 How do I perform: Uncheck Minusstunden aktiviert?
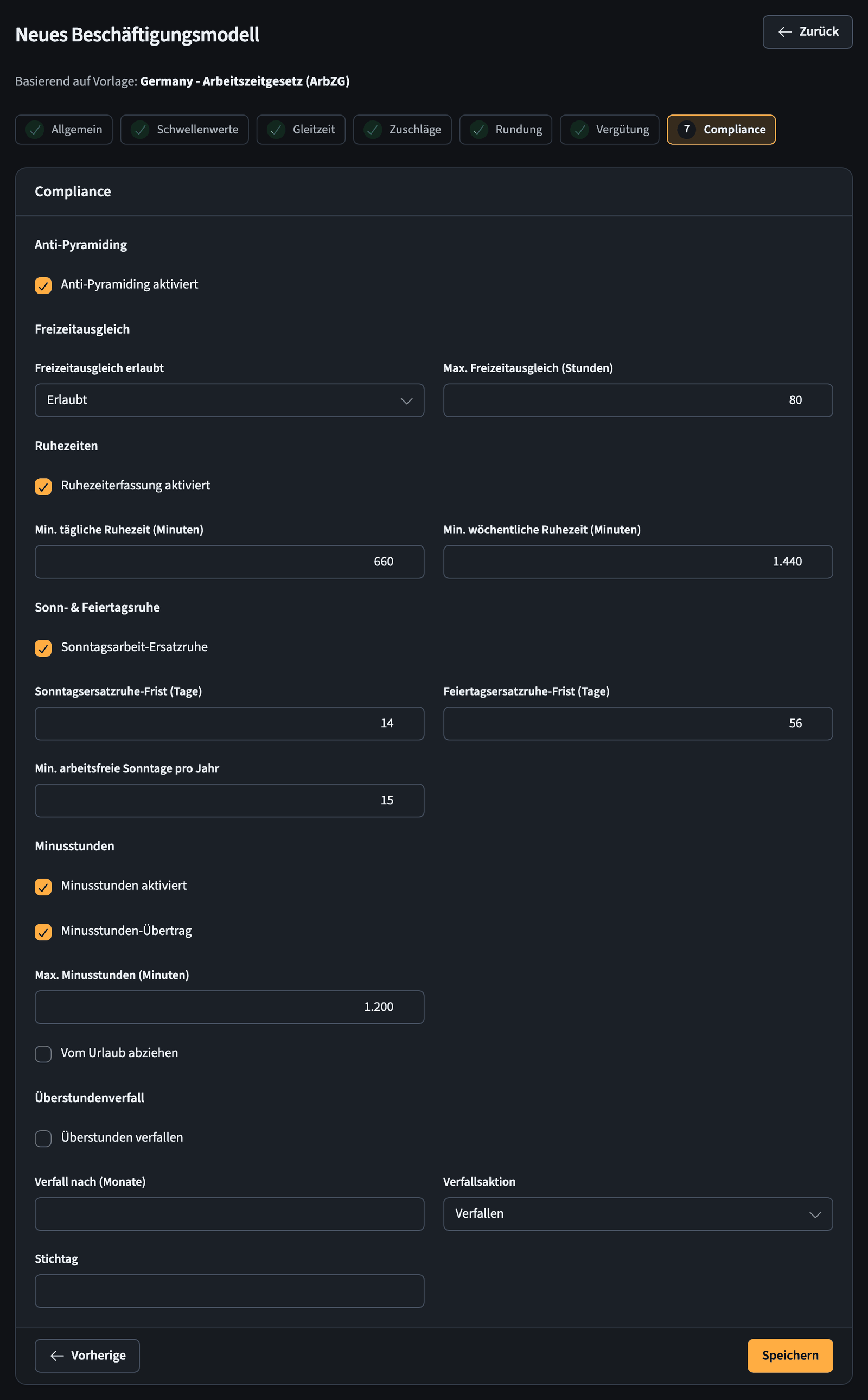(43, 887)
